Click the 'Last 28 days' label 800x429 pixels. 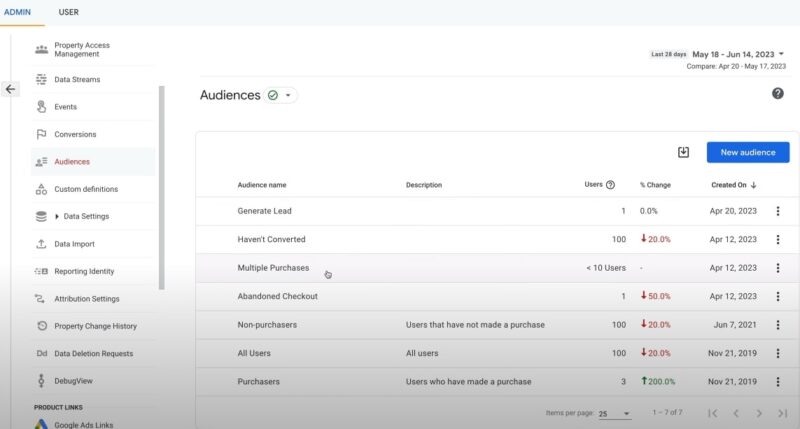(x=668, y=54)
